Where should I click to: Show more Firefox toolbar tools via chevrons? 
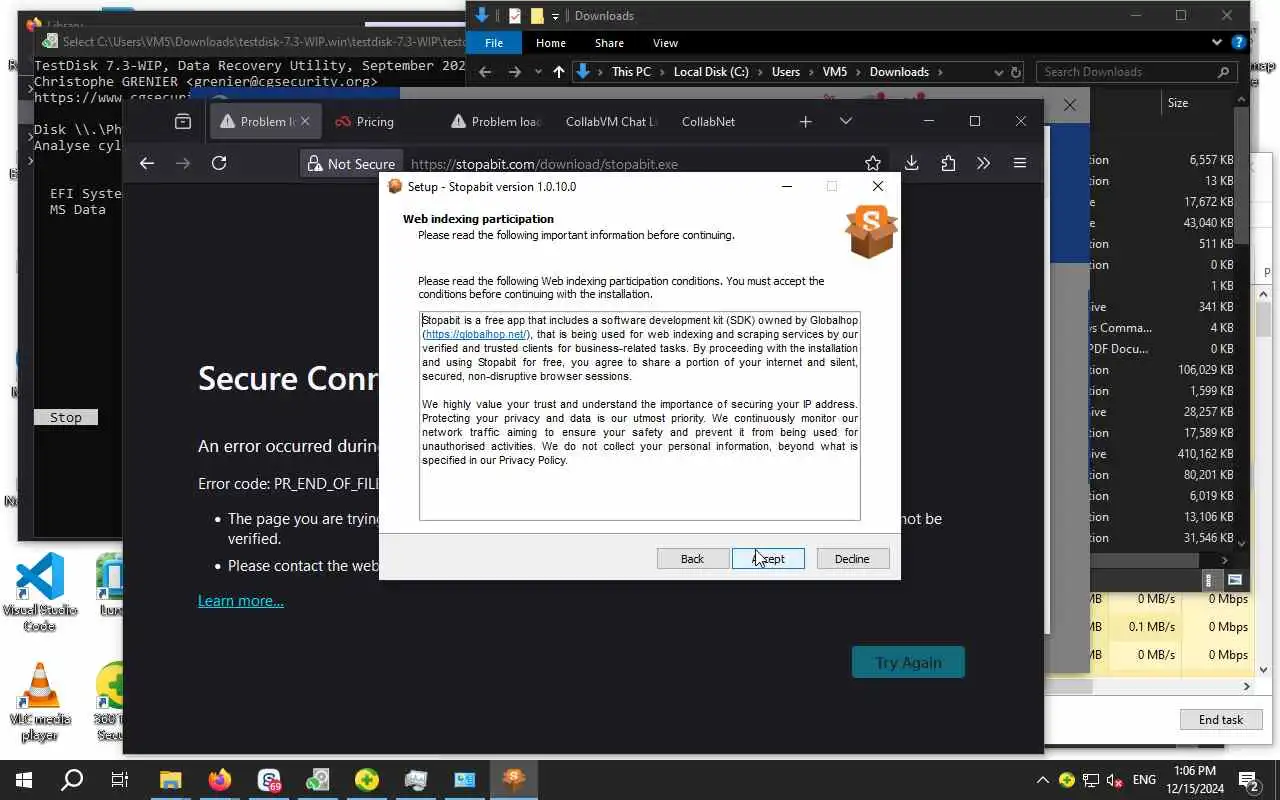click(983, 163)
